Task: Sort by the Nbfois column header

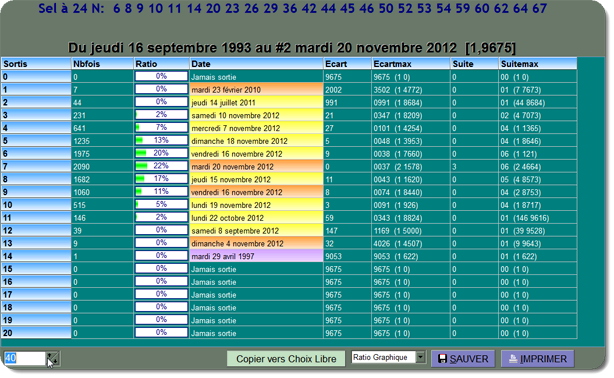Action: point(102,64)
